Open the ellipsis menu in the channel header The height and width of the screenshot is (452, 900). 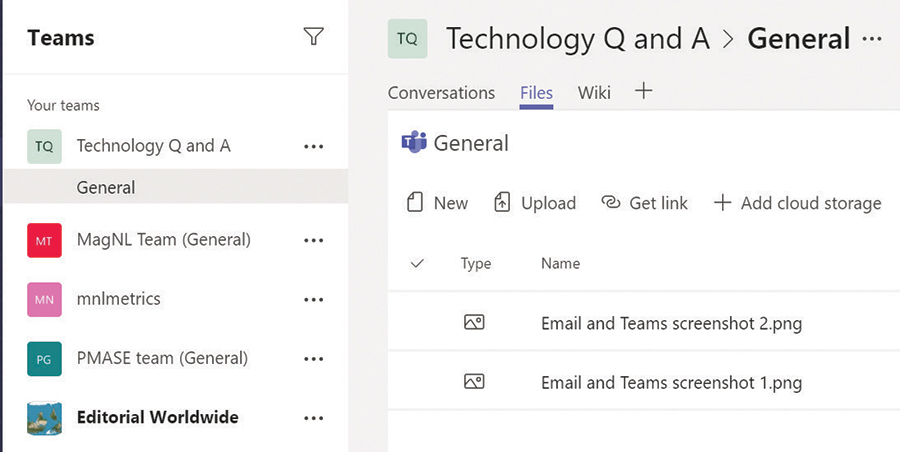pyautogui.click(x=872, y=39)
